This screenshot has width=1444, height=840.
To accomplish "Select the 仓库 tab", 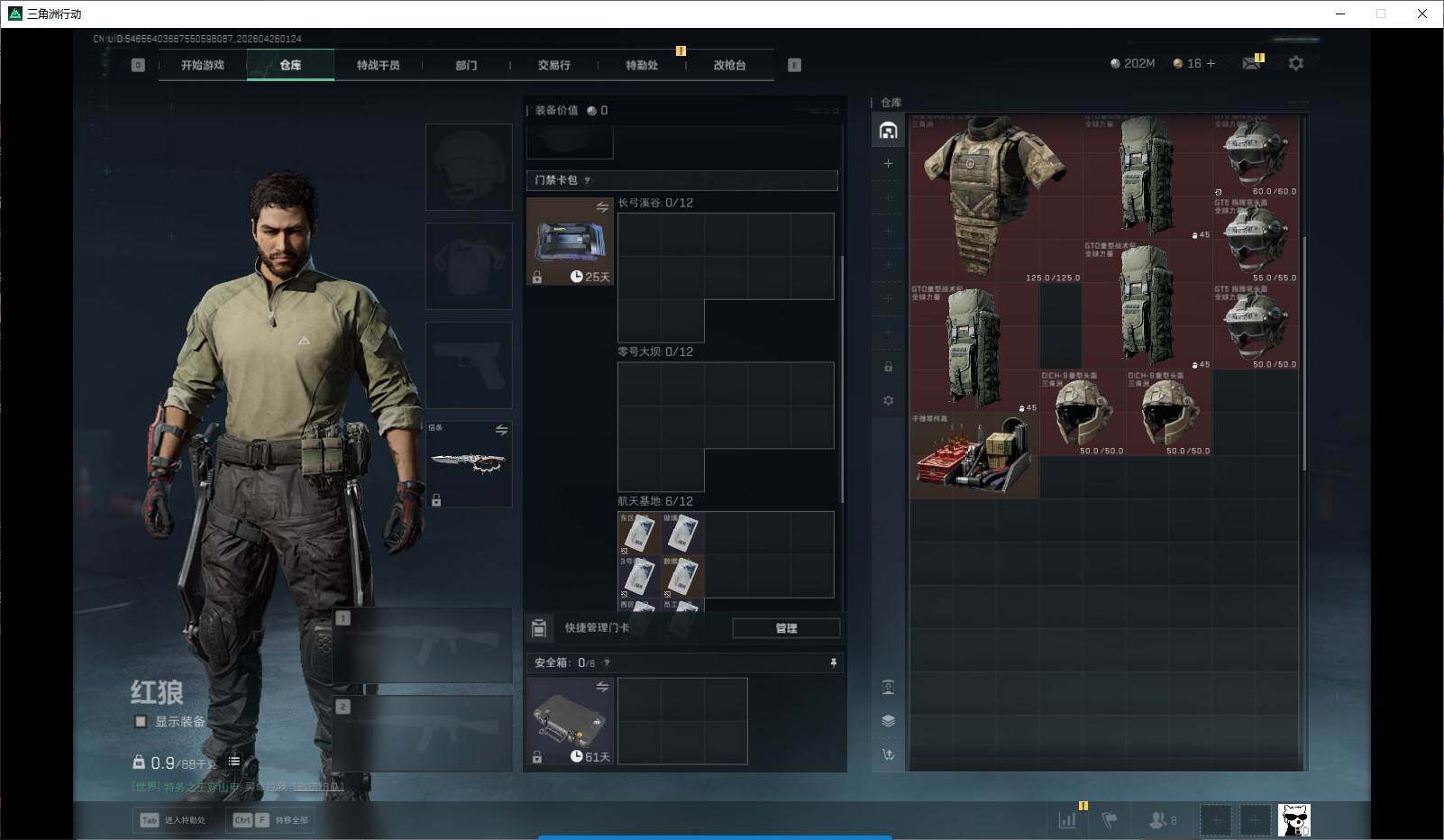I will pos(290,65).
